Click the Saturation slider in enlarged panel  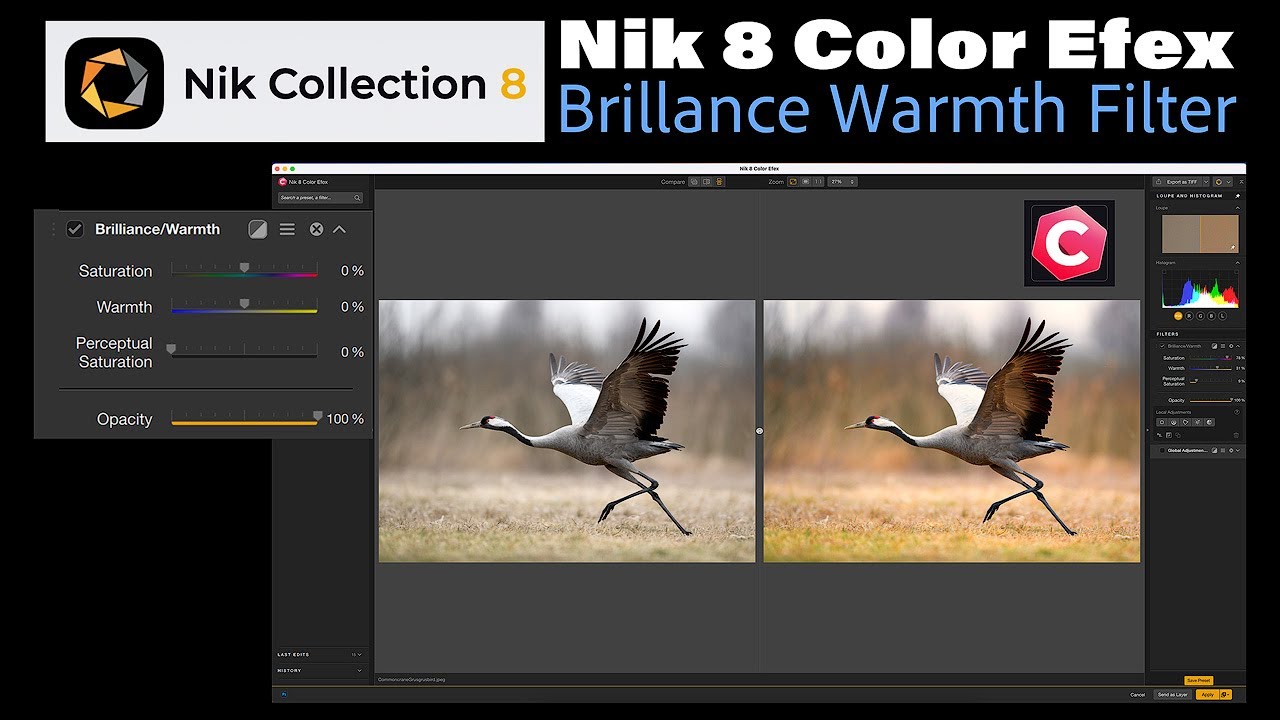[x=244, y=271]
